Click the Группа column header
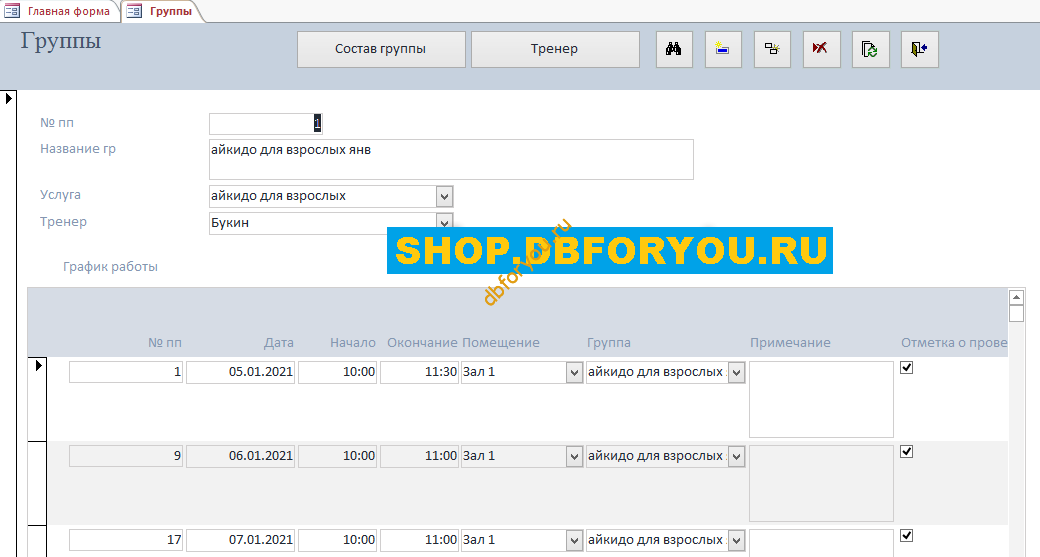Image resolution: width=1040 pixels, height=557 pixels. (x=609, y=343)
